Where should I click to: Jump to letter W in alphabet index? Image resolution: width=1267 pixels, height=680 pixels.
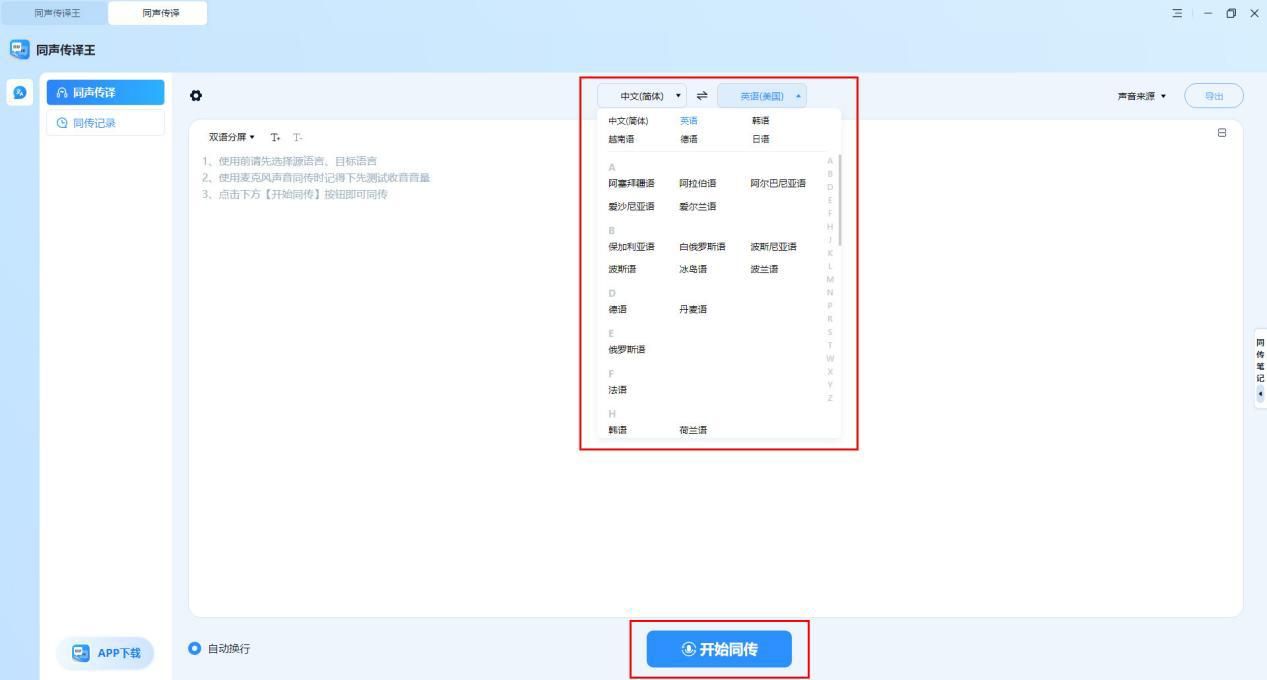tap(830, 358)
